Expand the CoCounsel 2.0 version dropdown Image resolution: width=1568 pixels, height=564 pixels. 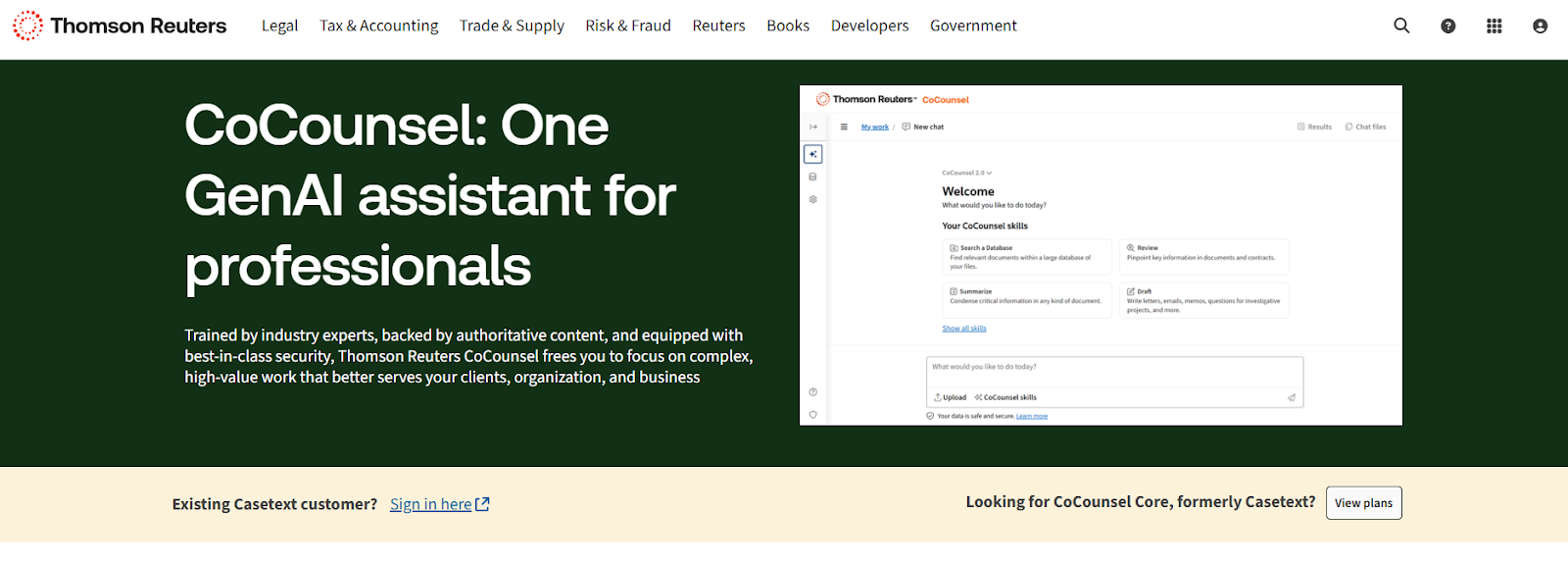(x=967, y=173)
